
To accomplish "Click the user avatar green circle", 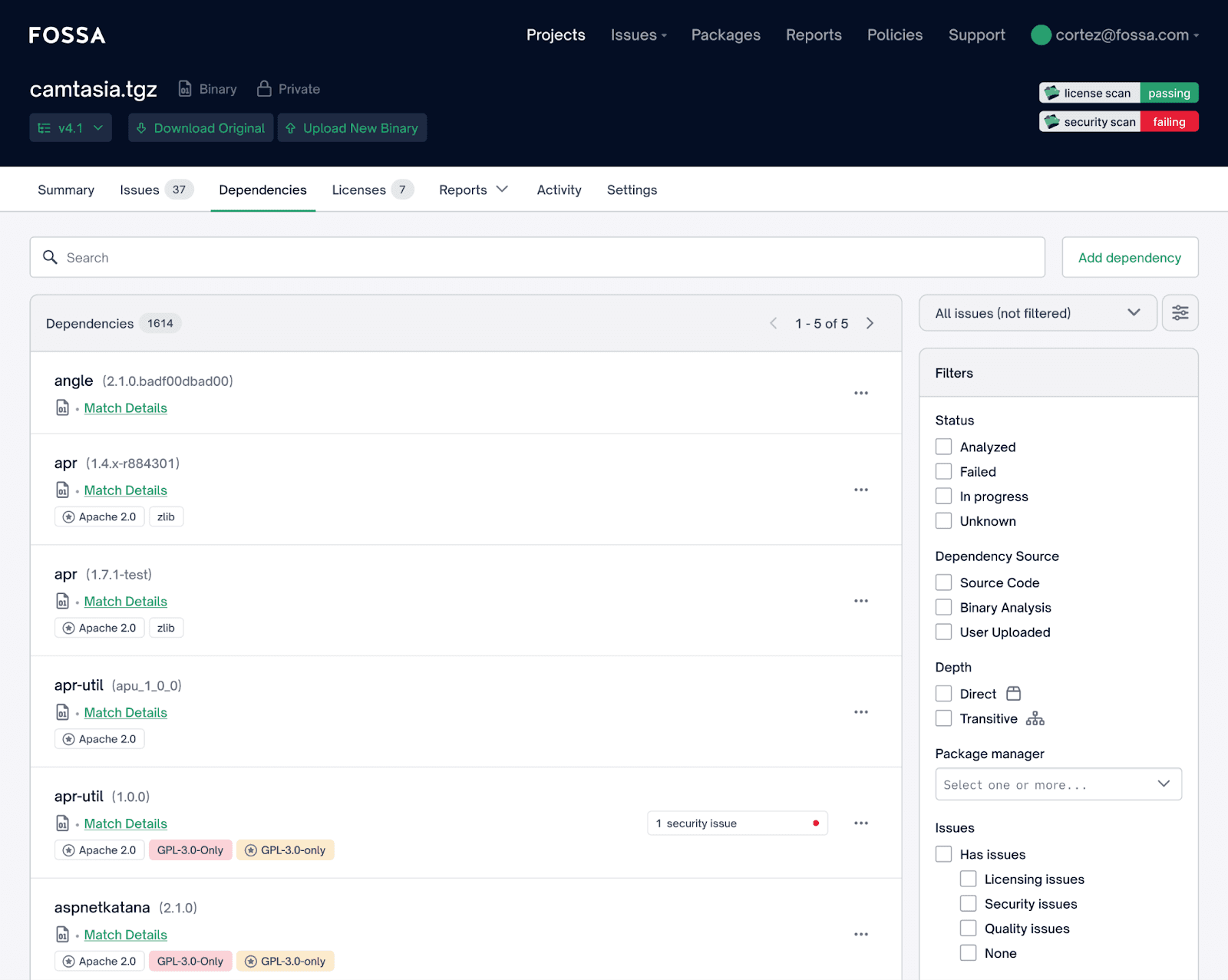I will 1040,35.
